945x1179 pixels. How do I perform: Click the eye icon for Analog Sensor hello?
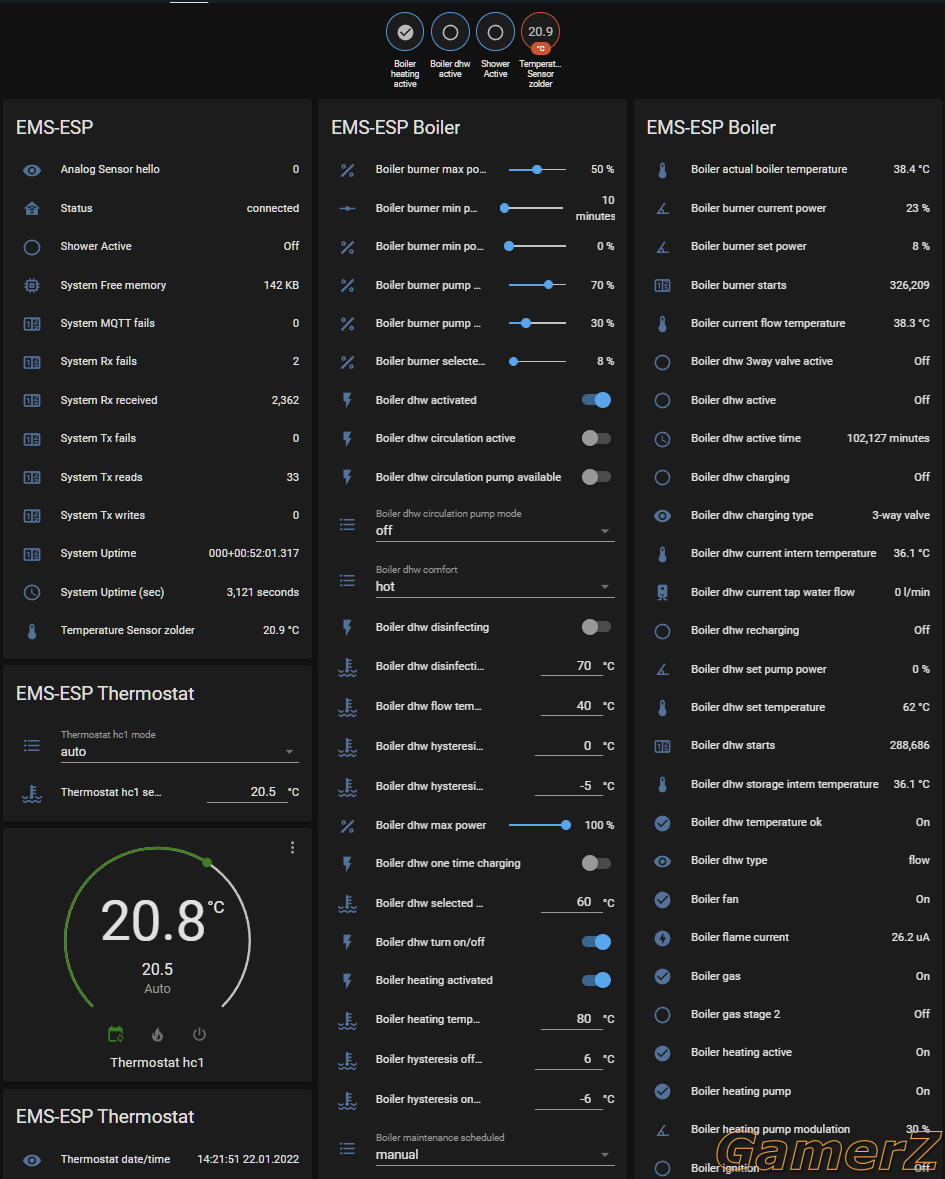coord(32,170)
